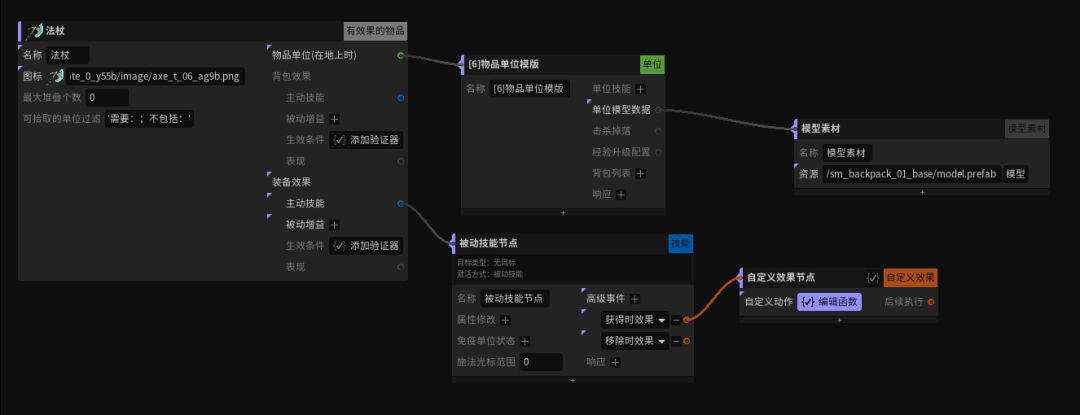Click the orange 获得时效果 output port
Viewport: 1080px width, 415px height.
pos(686,320)
